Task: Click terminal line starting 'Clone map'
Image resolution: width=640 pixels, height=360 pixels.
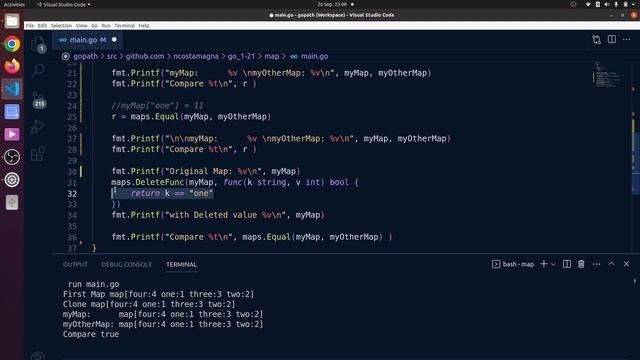Action: pos(149,304)
